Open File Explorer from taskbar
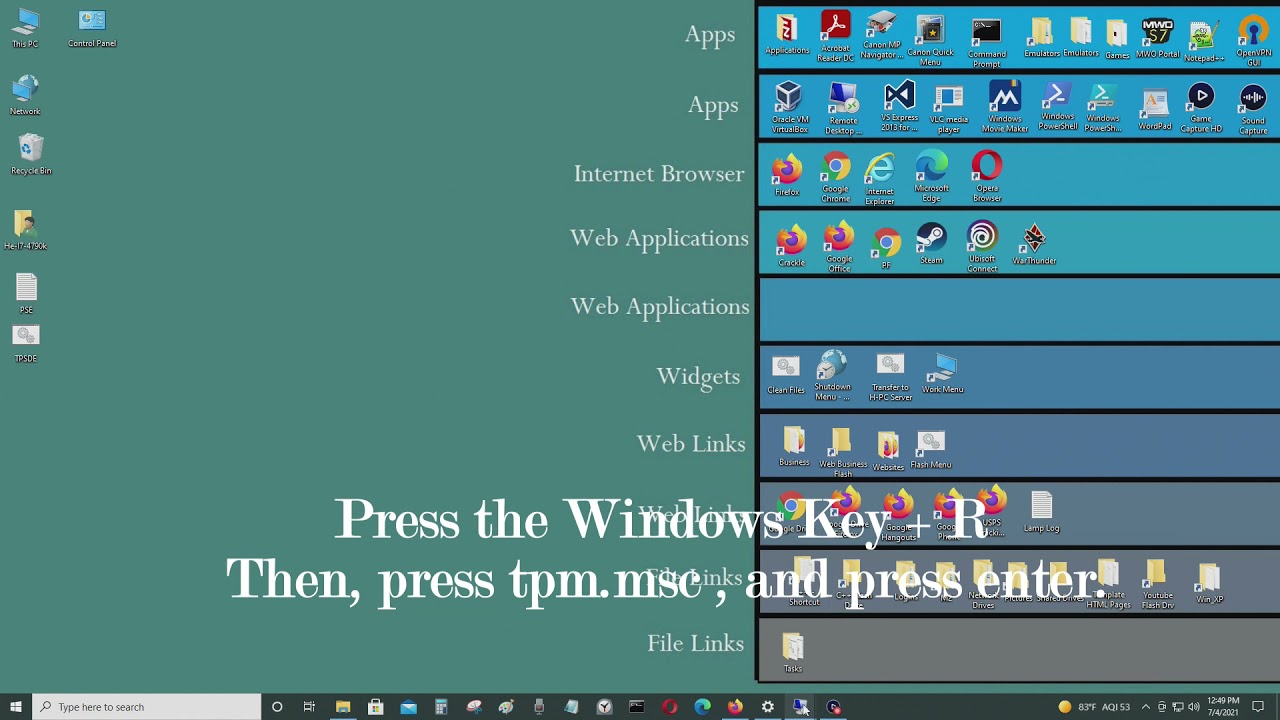Screen dimensions: 1280x720 click(343, 707)
